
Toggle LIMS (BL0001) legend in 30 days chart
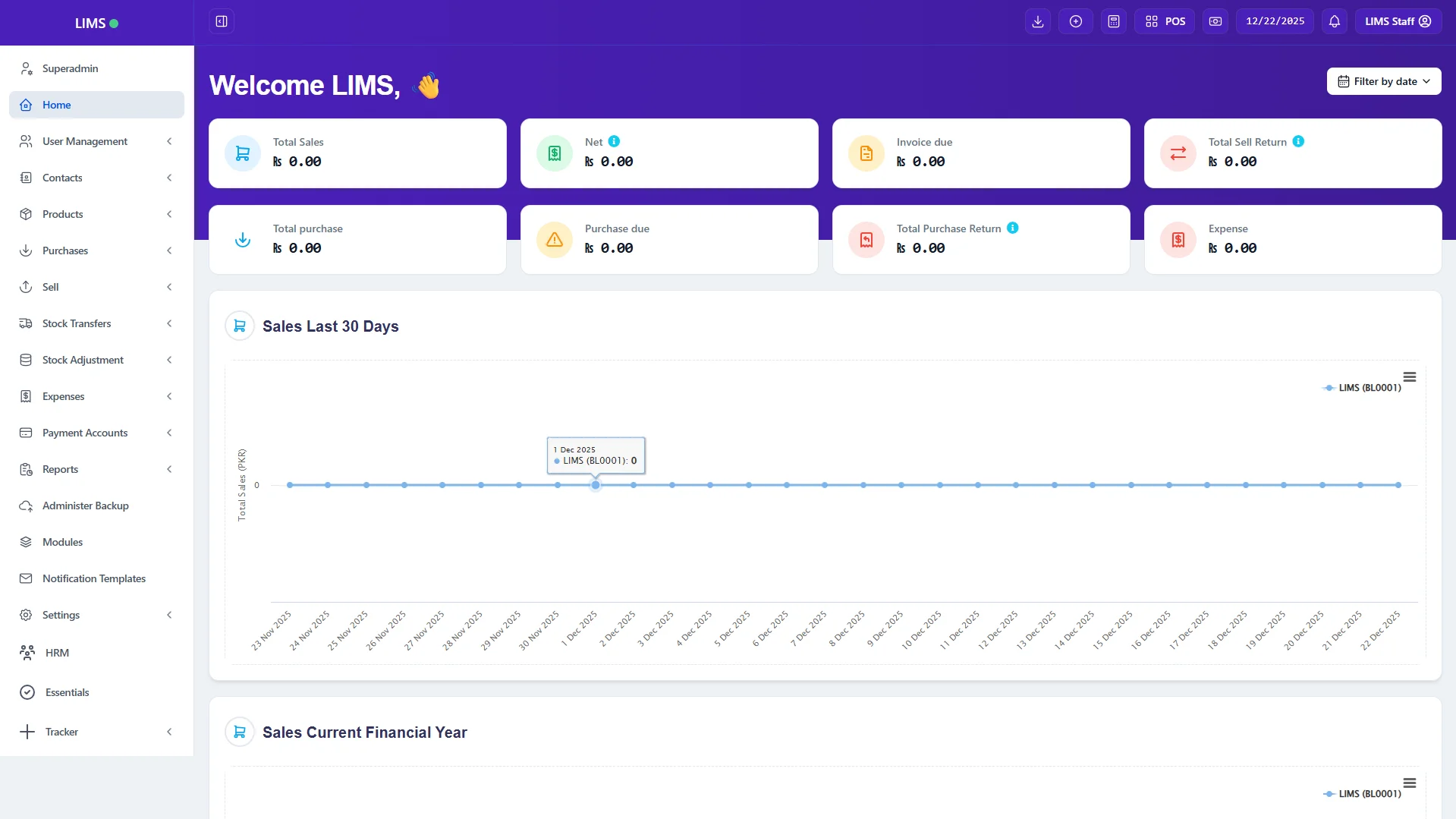pos(1363,388)
